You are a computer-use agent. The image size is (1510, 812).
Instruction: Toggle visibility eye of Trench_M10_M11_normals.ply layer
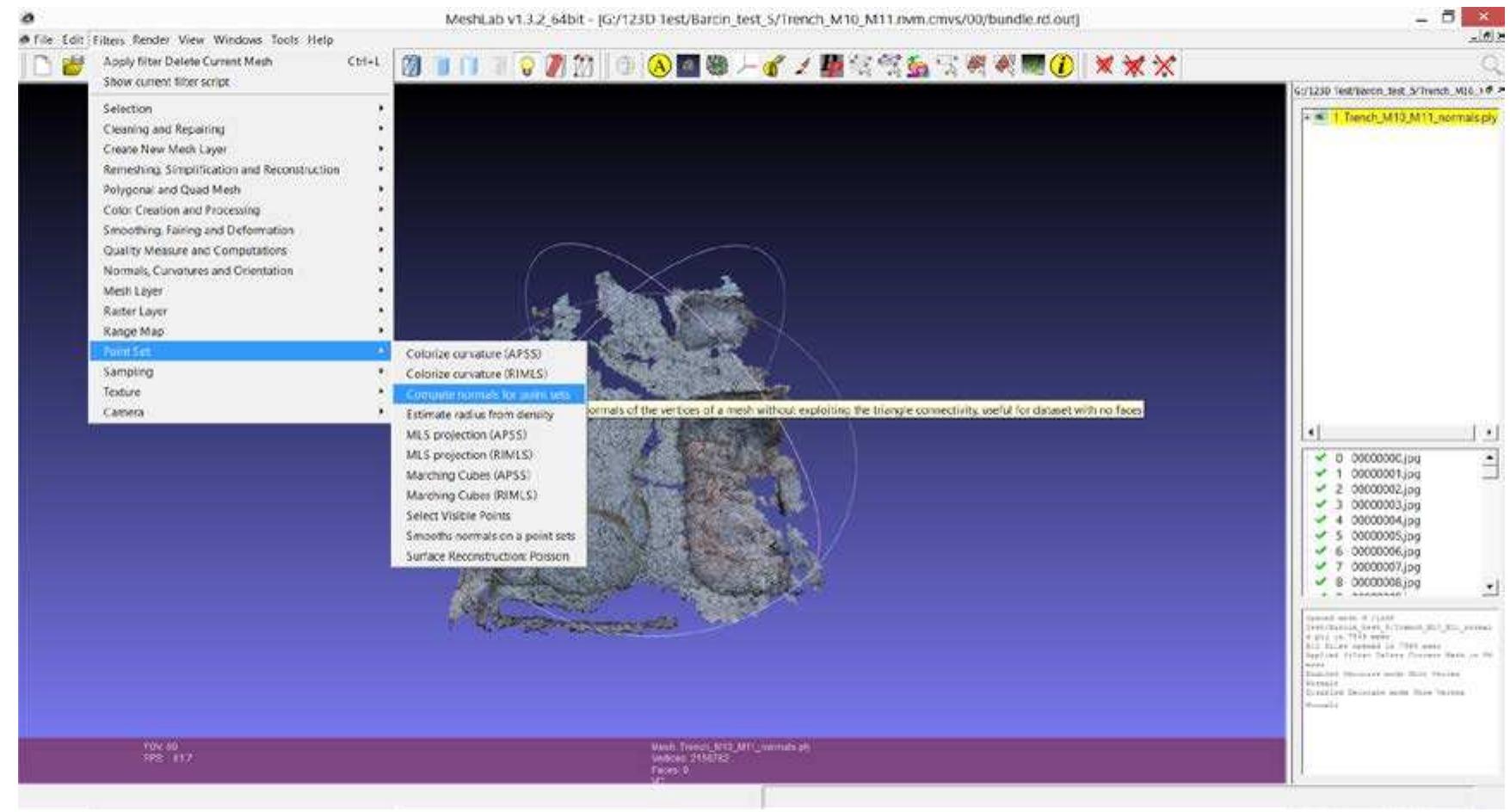pos(1321,117)
